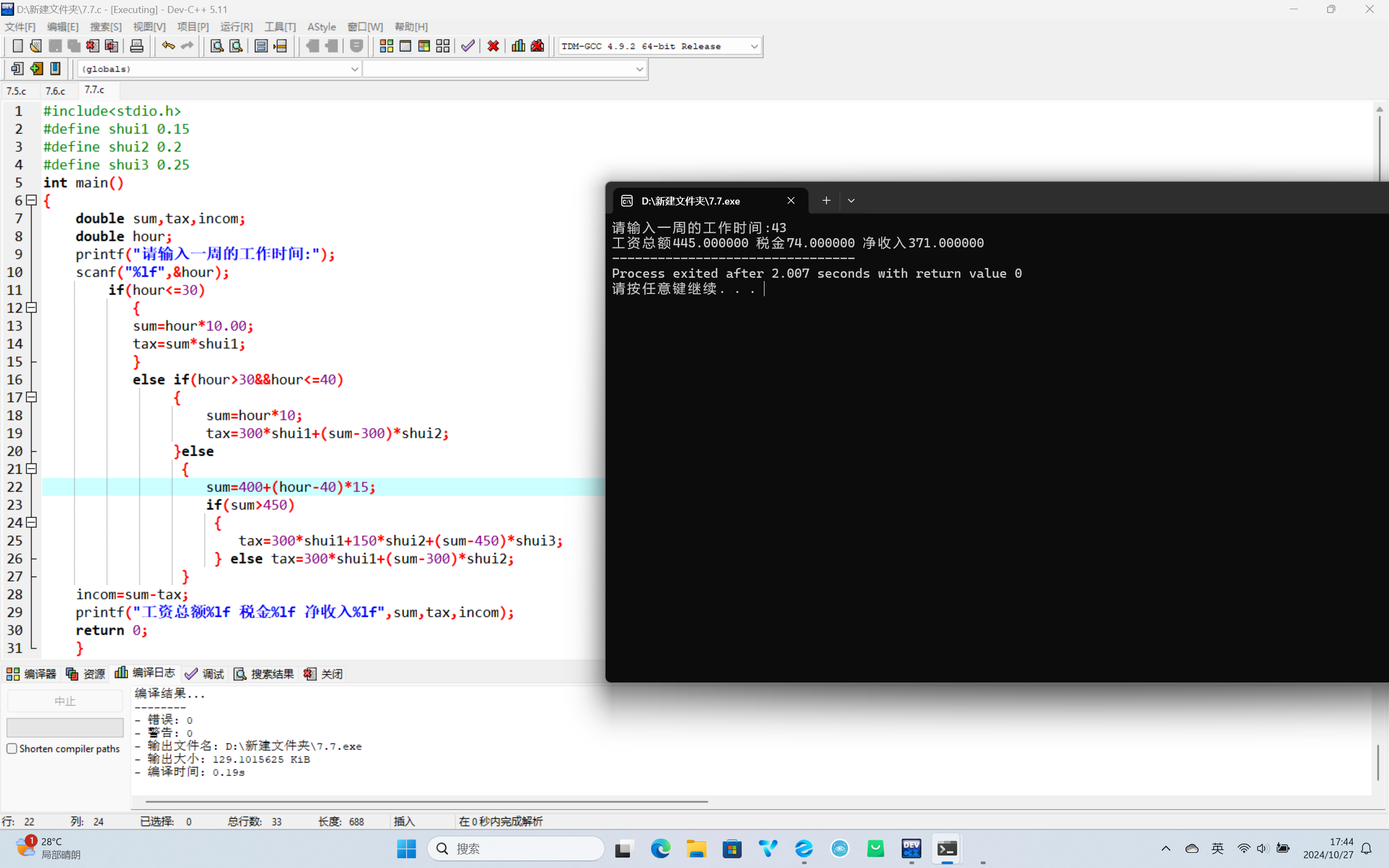The width and height of the screenshot is (1389, 868).
Task: Collapse the code fold at line 17
Action: point(32,397)
